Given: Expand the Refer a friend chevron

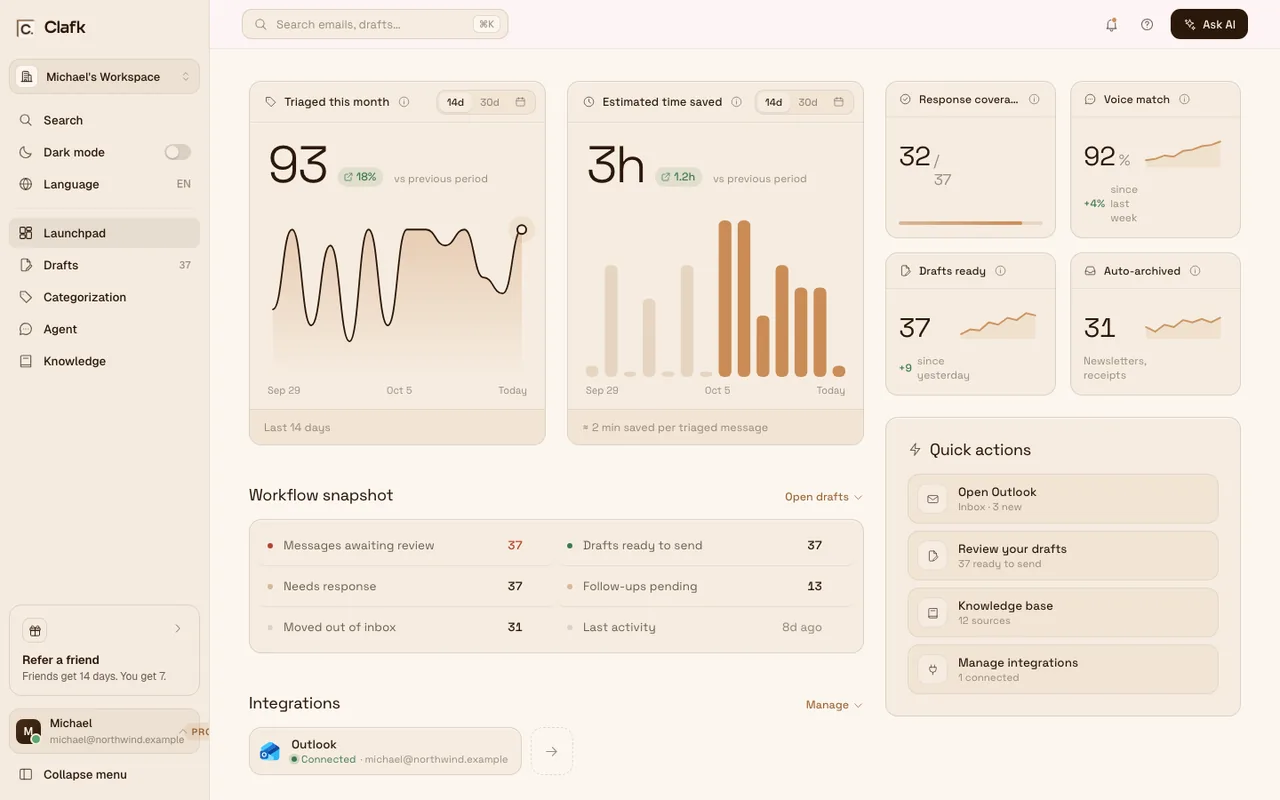Looking at the screenshot, I should point(178,629).
